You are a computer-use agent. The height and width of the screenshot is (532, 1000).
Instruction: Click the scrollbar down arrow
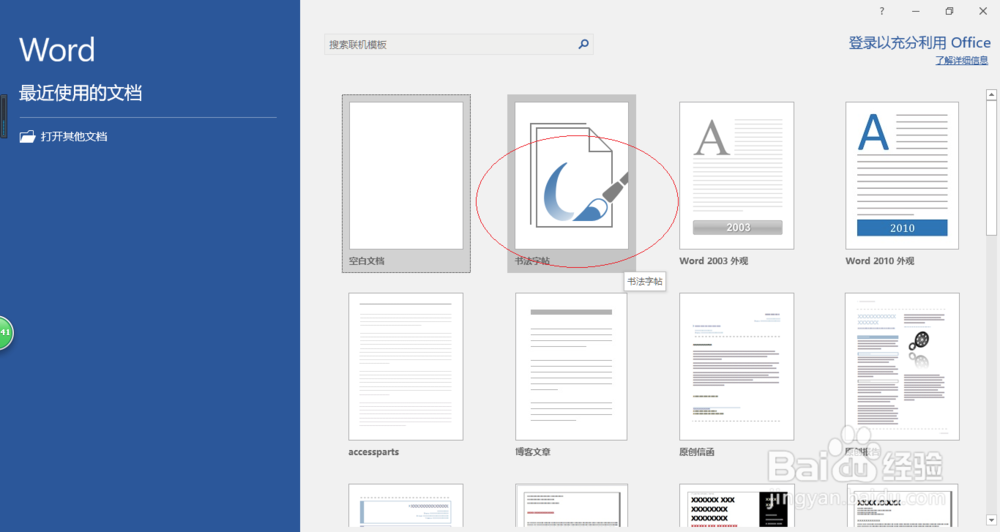[x=991, y=521]
